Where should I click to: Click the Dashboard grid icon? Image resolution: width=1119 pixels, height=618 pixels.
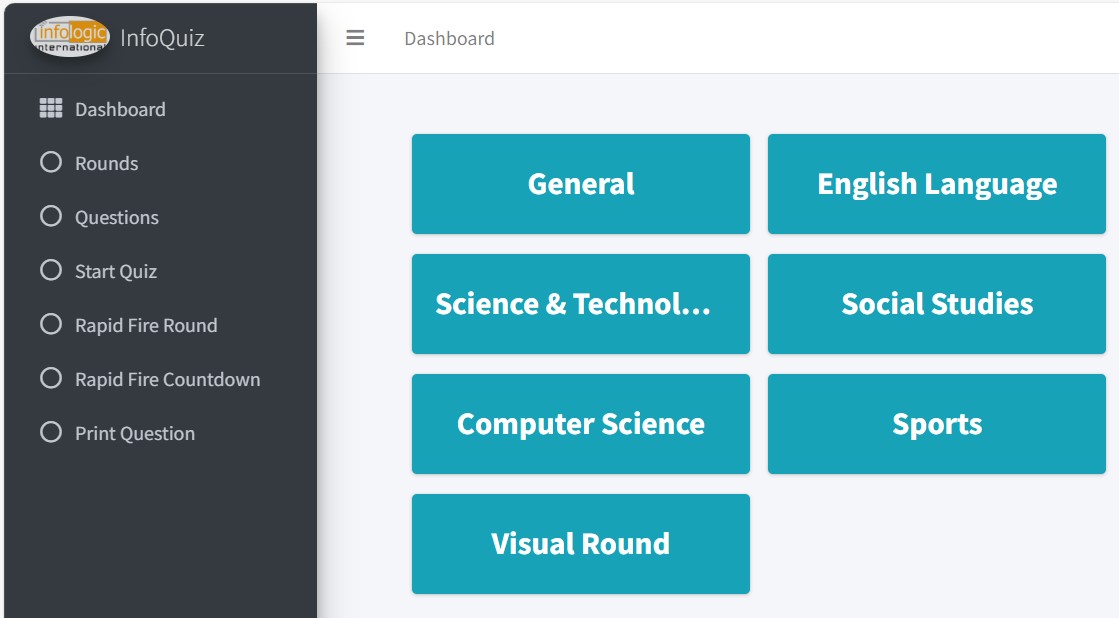coord(51,109)
